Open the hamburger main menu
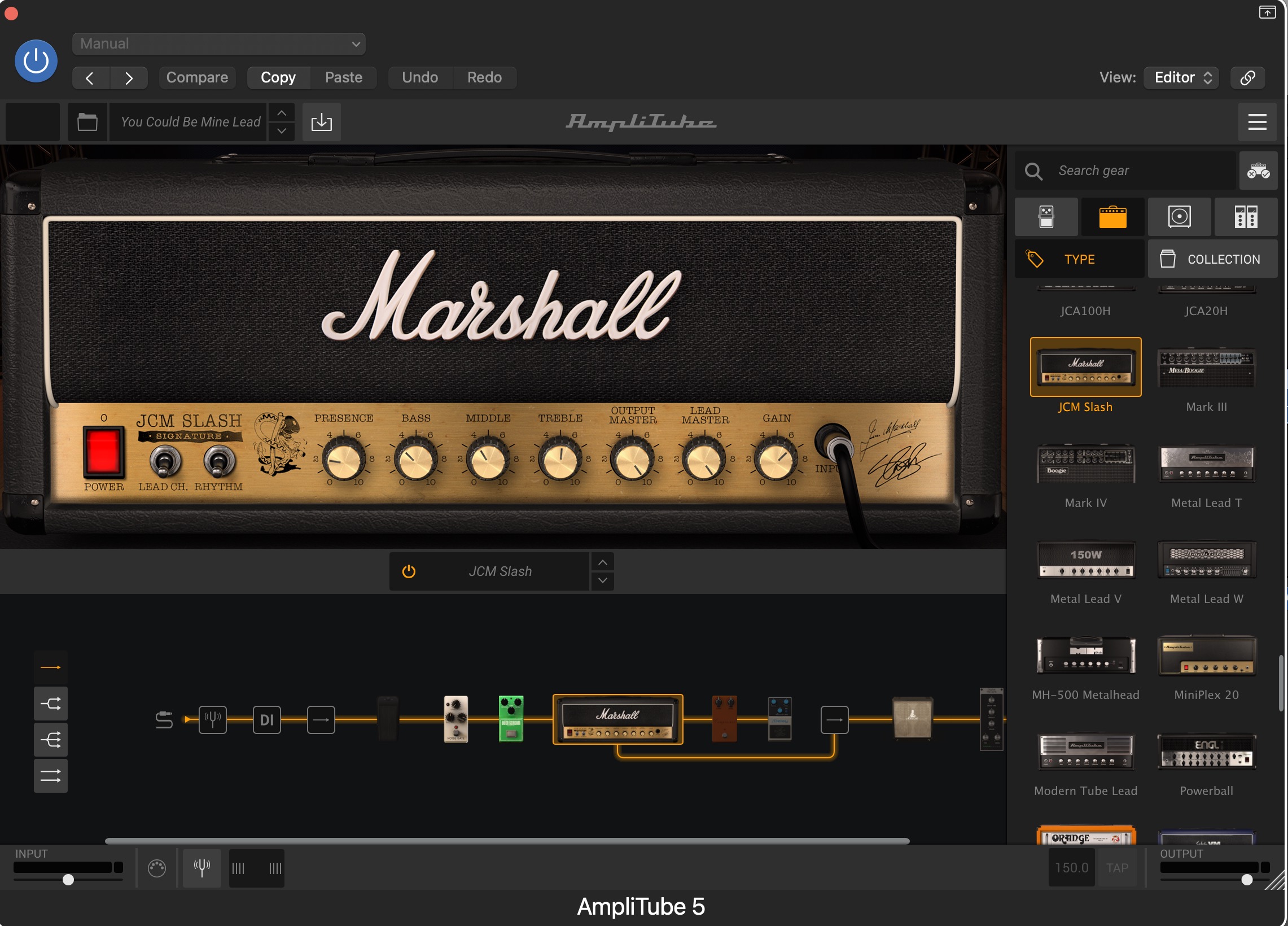Viewport: 1288px width, 926px height. (1258, 121)
